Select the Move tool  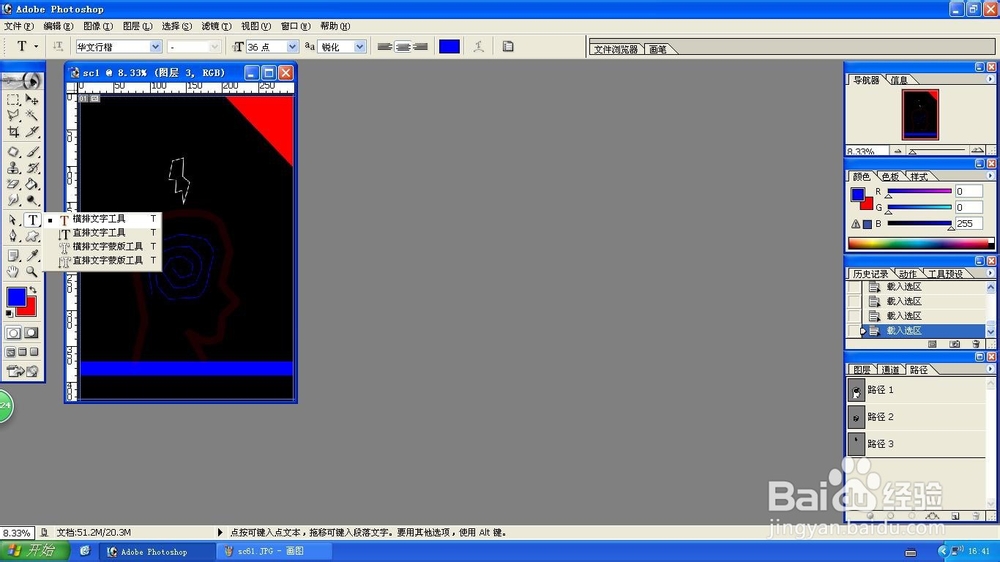pos(32,100)
